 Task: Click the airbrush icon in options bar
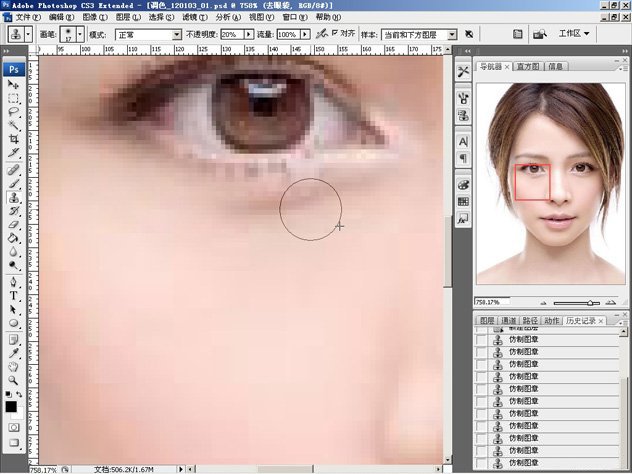(320, 34)
